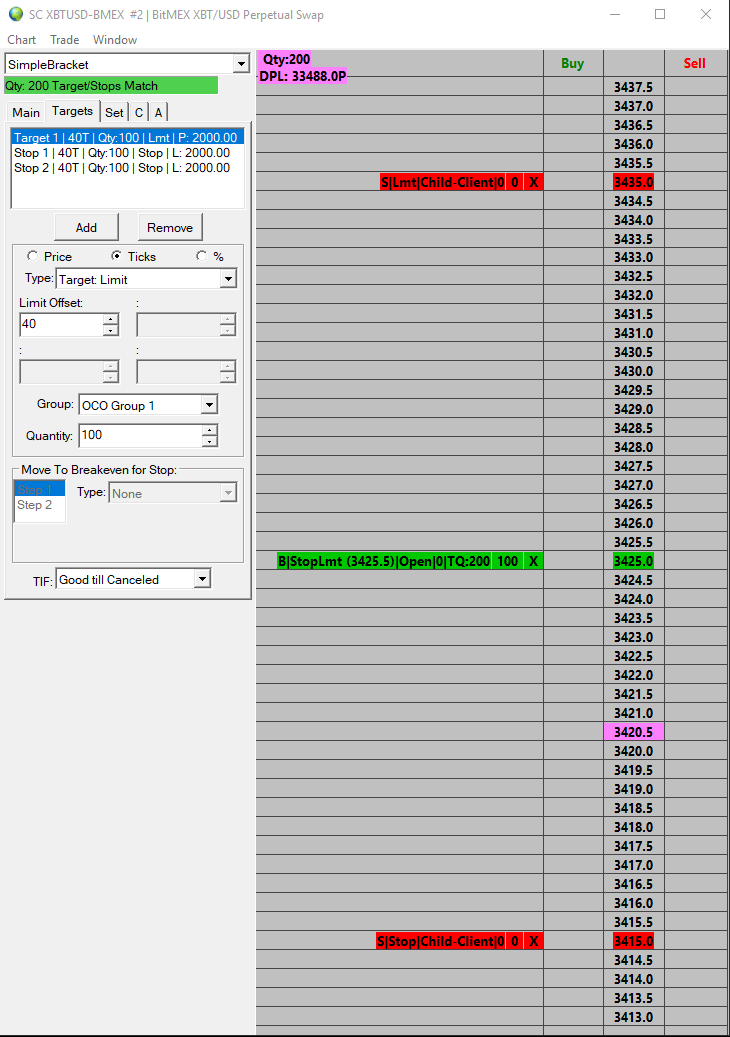
Task: Click the S|Stop|Child-Client order label
Action: (440, 941)
